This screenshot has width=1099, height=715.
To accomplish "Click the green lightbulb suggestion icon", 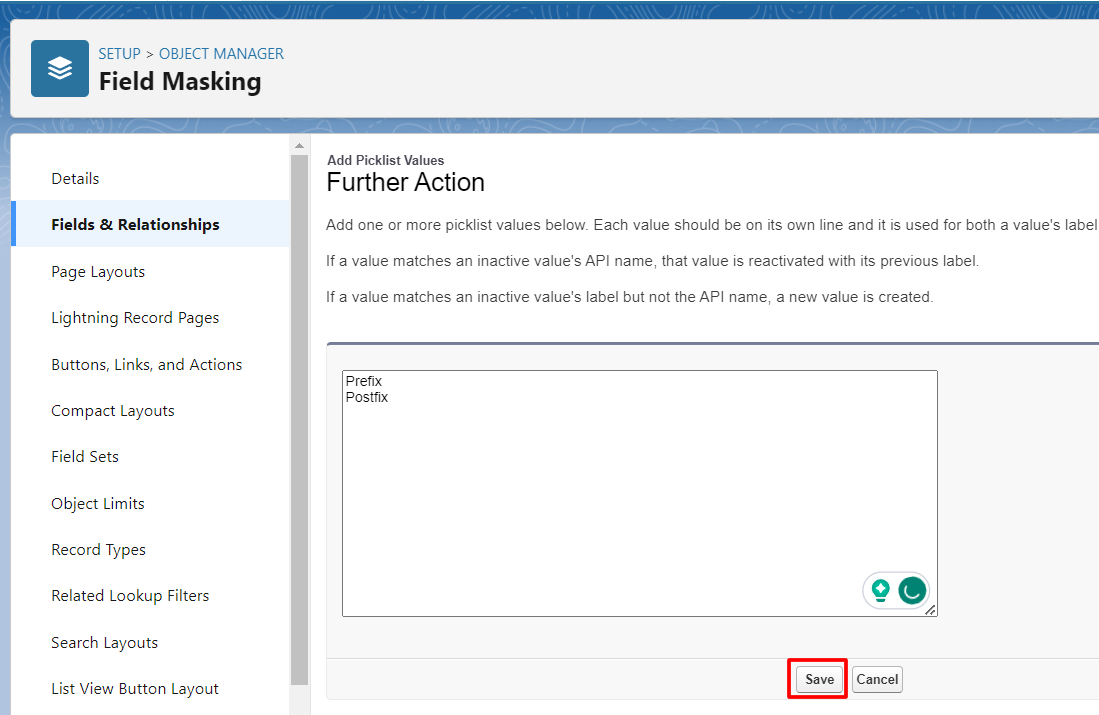I will pos(881,590).
